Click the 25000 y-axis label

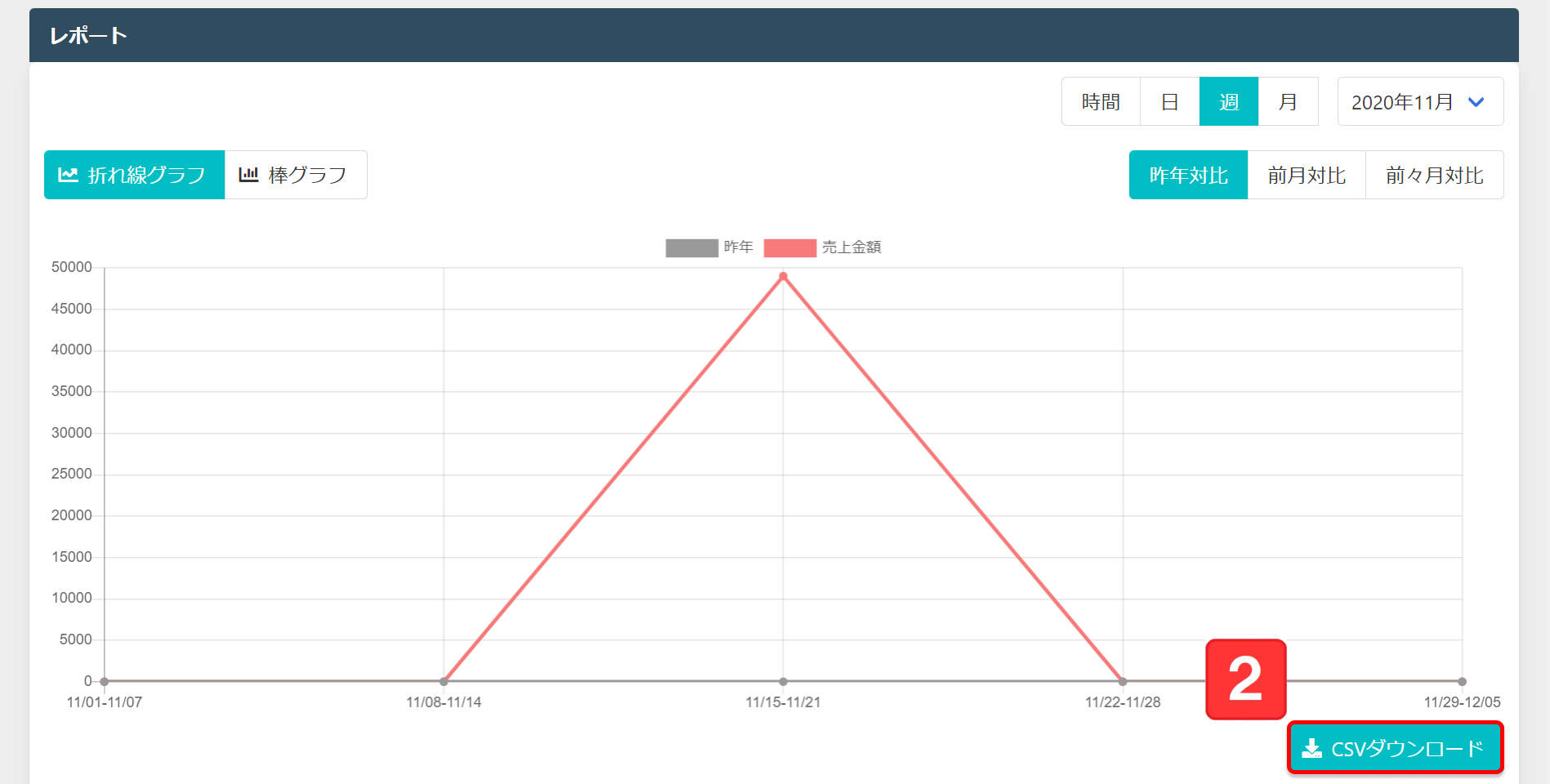[x=72, y=474]
